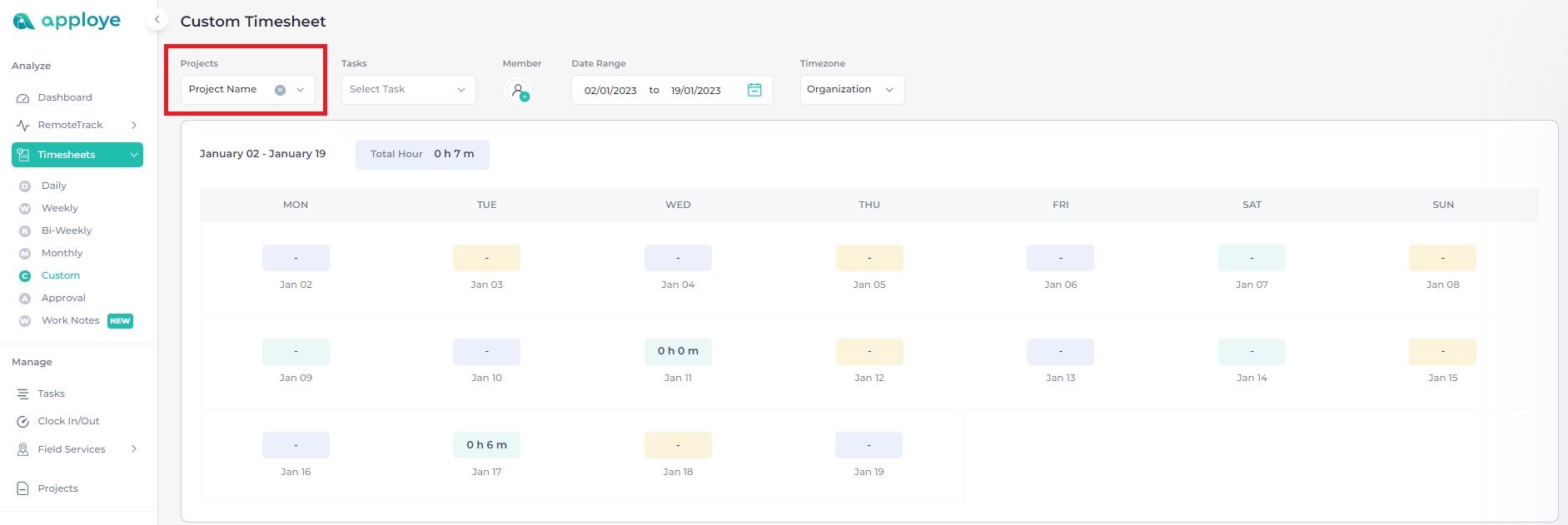1568x525 pixels.
Task: Click the Jan 12 time cell
Action: [869, 351]
